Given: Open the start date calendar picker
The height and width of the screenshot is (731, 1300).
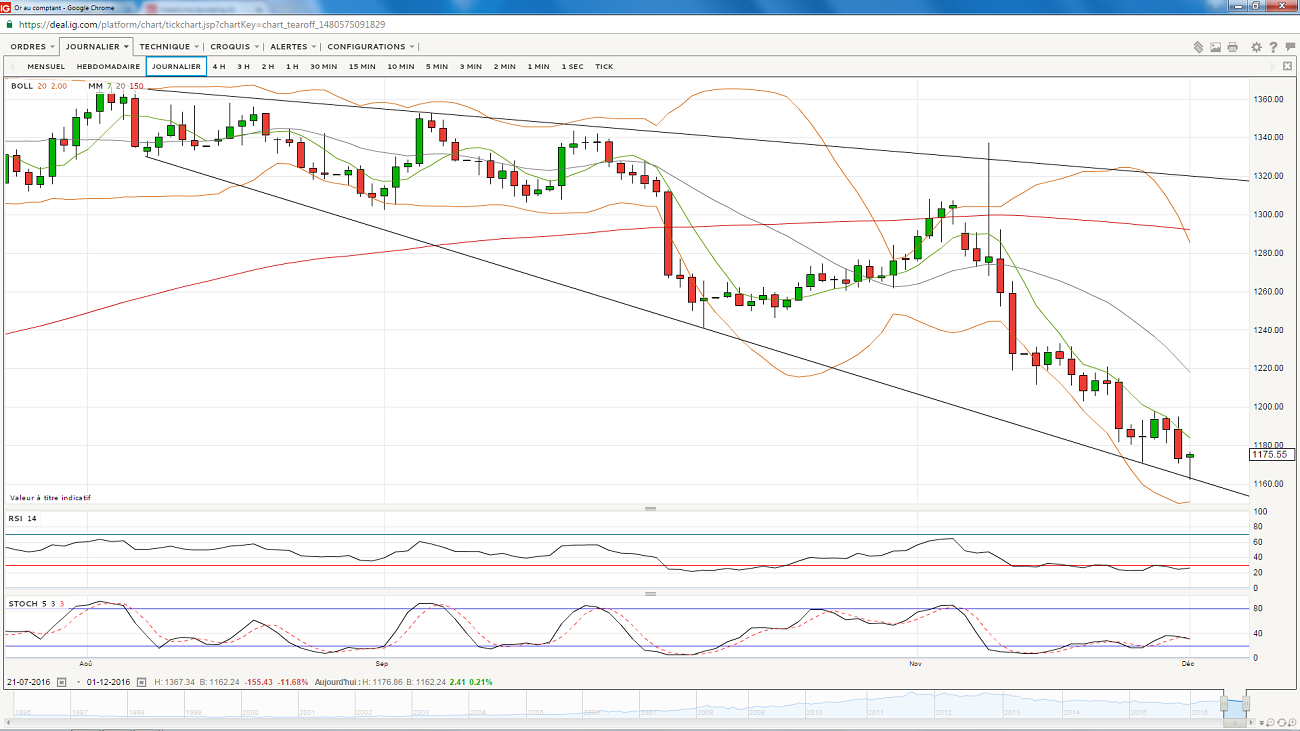Looking at the screenshot, I should point(61,682).
